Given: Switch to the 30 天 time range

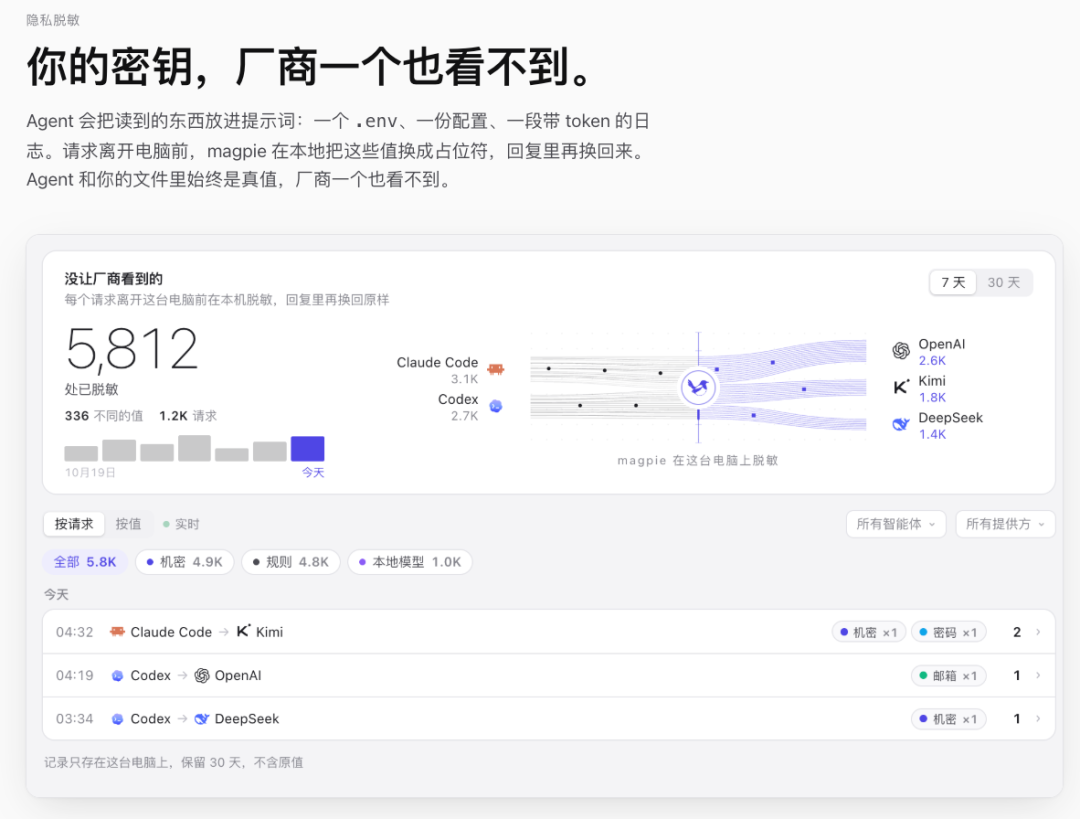Looking at the screenshot, I should (x=1003, y=282).
